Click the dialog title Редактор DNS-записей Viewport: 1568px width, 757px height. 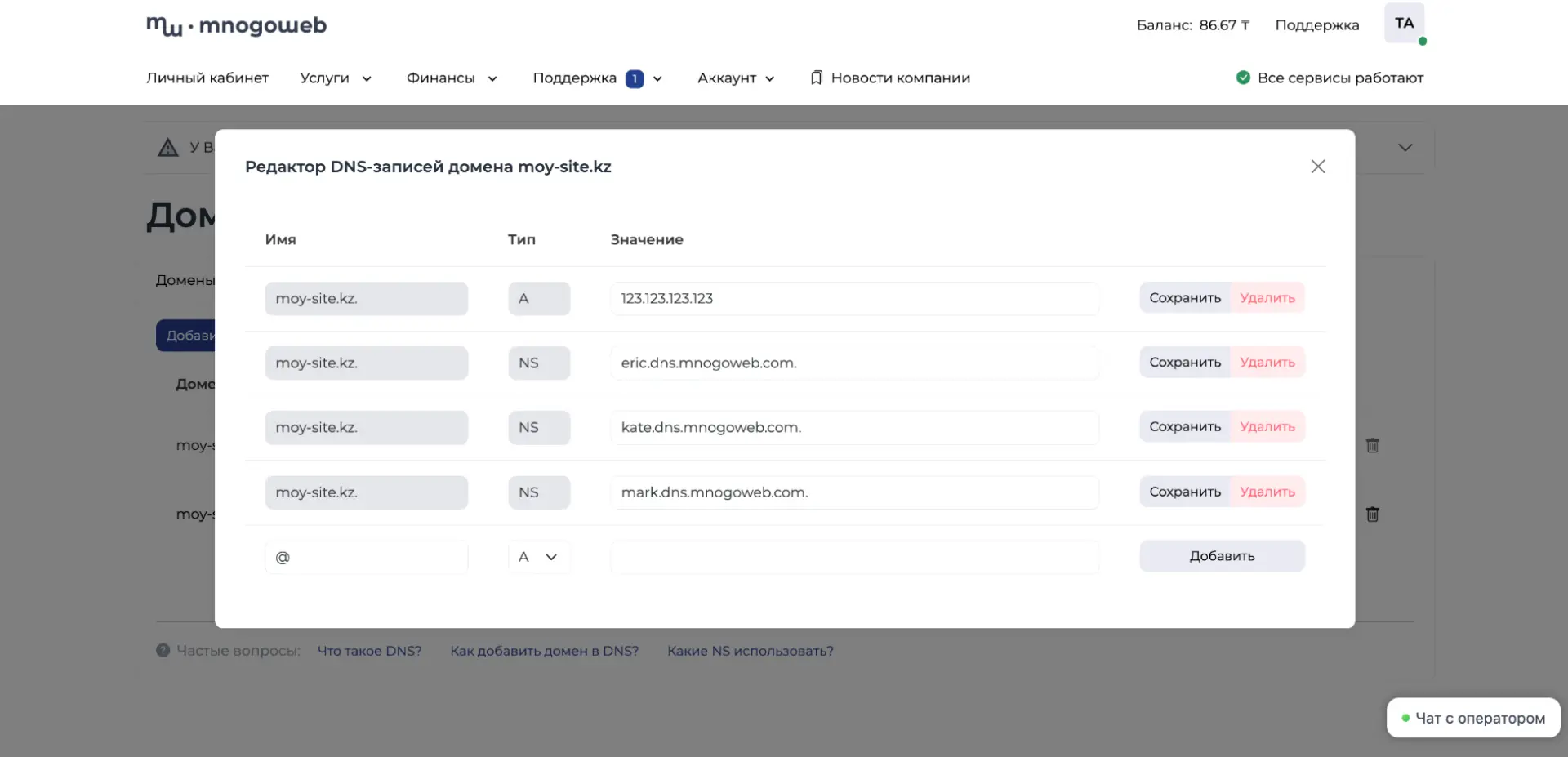(428, 167)
